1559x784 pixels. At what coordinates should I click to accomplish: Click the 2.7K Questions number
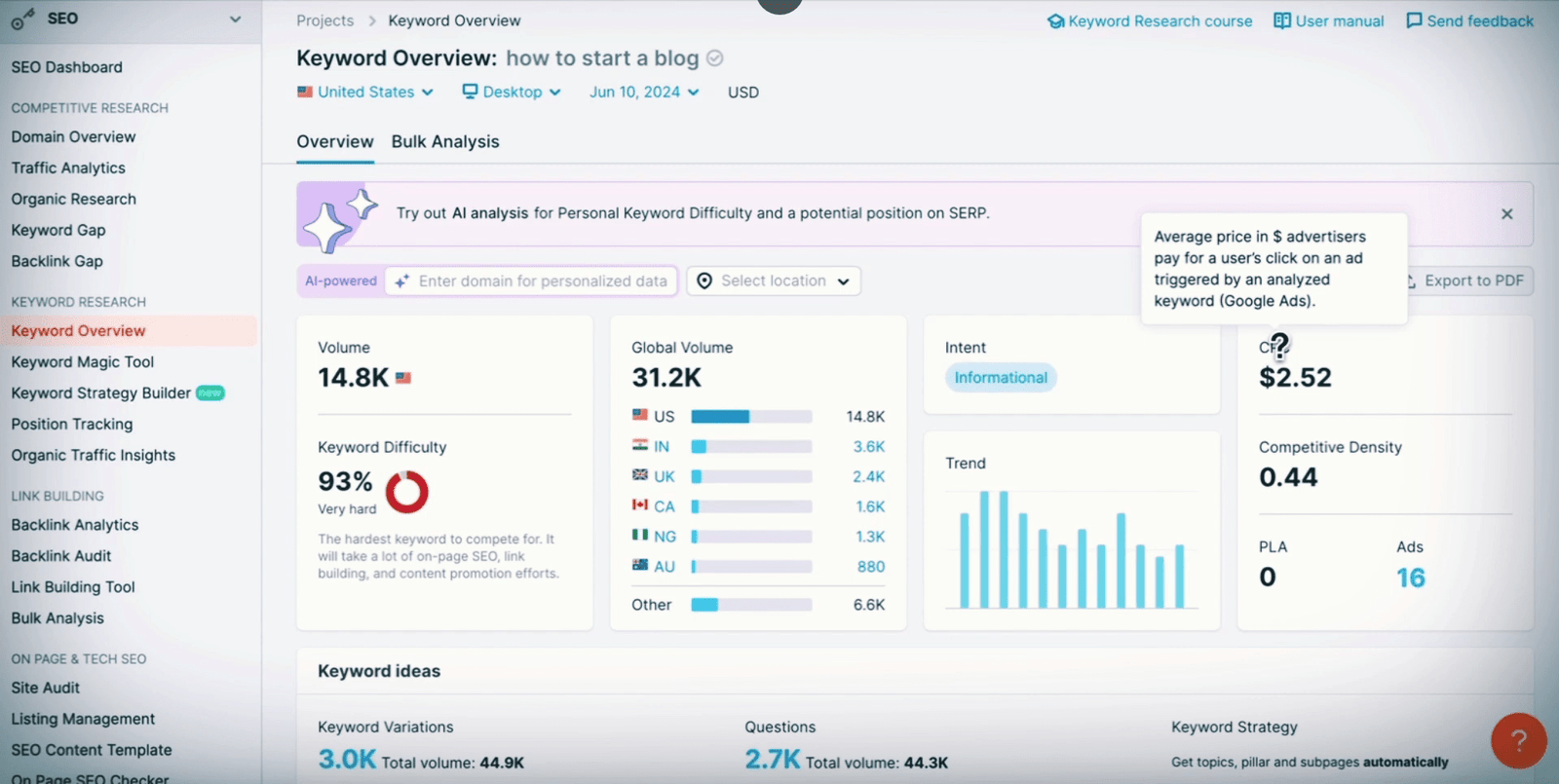(x=772, y=760)
